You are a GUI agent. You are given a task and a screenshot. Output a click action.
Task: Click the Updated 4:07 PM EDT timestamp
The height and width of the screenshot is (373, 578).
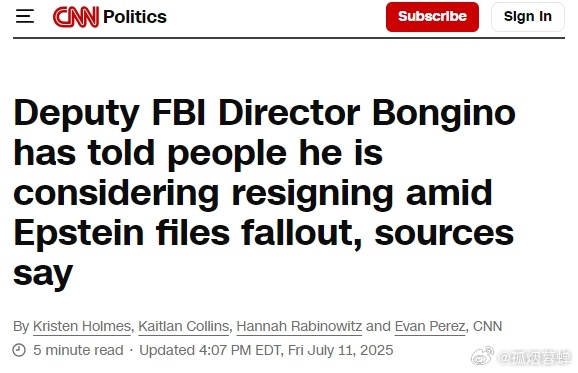coord(266,350)
